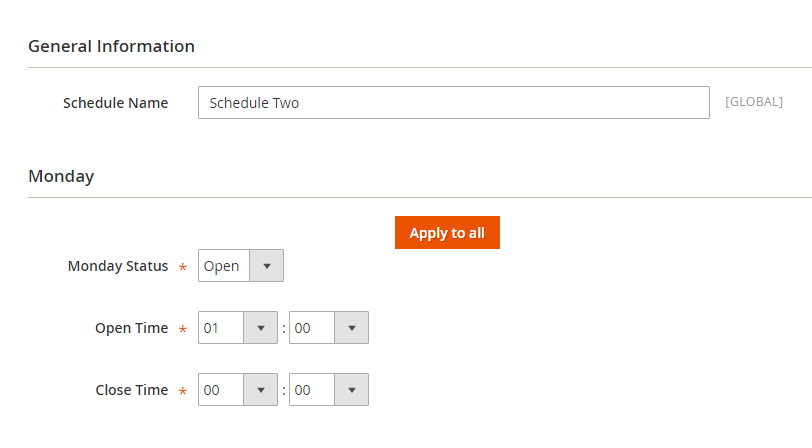Select the Open value in Monday Status
Viewport: 812px width, 448px height.
222,266
